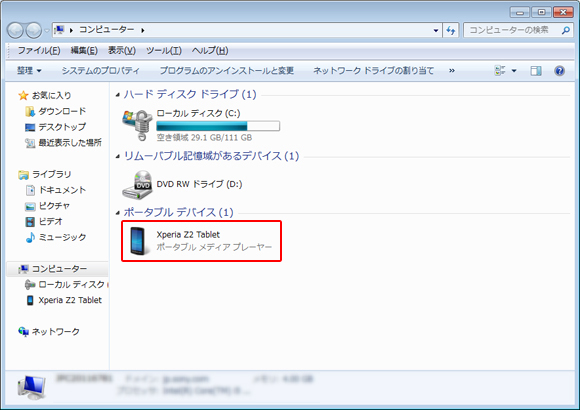
Task: Click the refresh button beside address bar
Action: (451, 30)
